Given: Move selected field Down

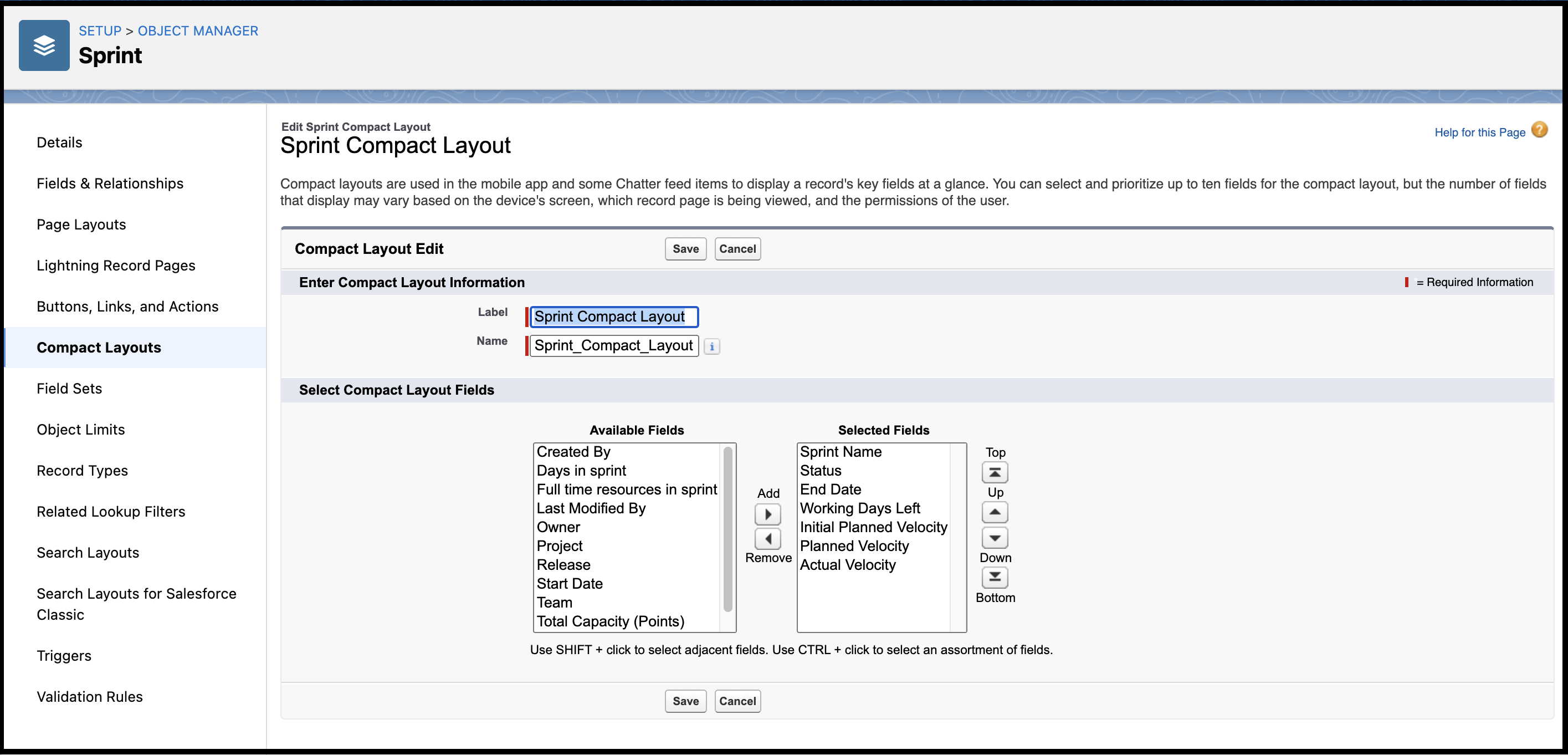Looking at the screenshot, I should (995, 538).
